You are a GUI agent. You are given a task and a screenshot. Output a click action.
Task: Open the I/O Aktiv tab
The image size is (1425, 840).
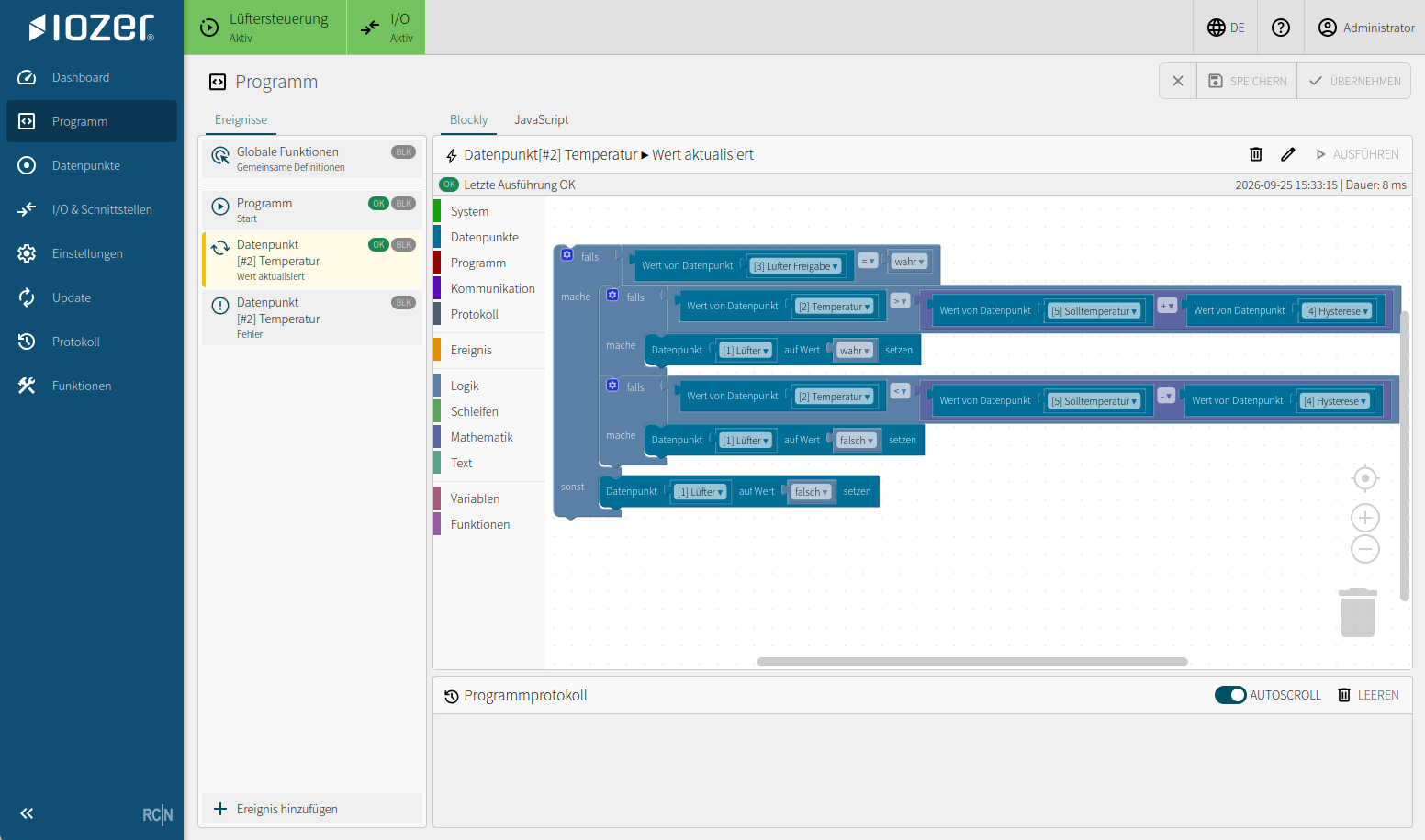[387, 28]
